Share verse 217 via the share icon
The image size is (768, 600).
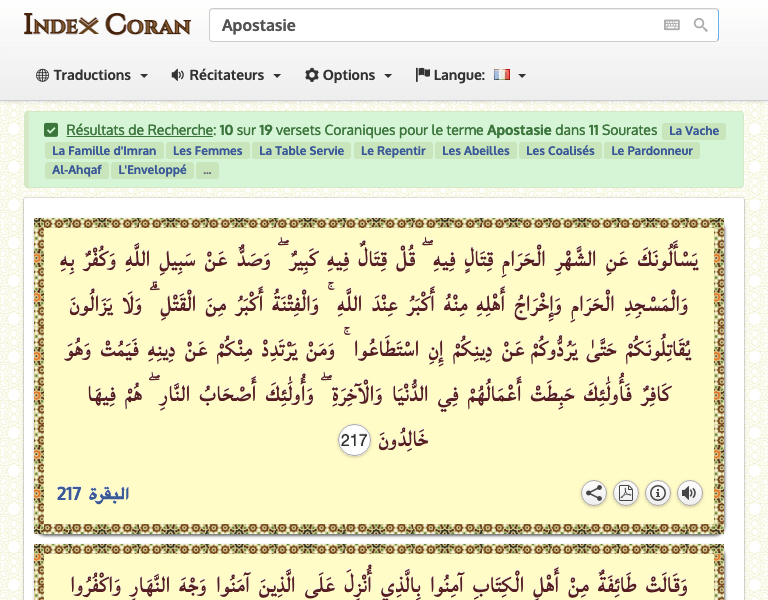(594, 493)
